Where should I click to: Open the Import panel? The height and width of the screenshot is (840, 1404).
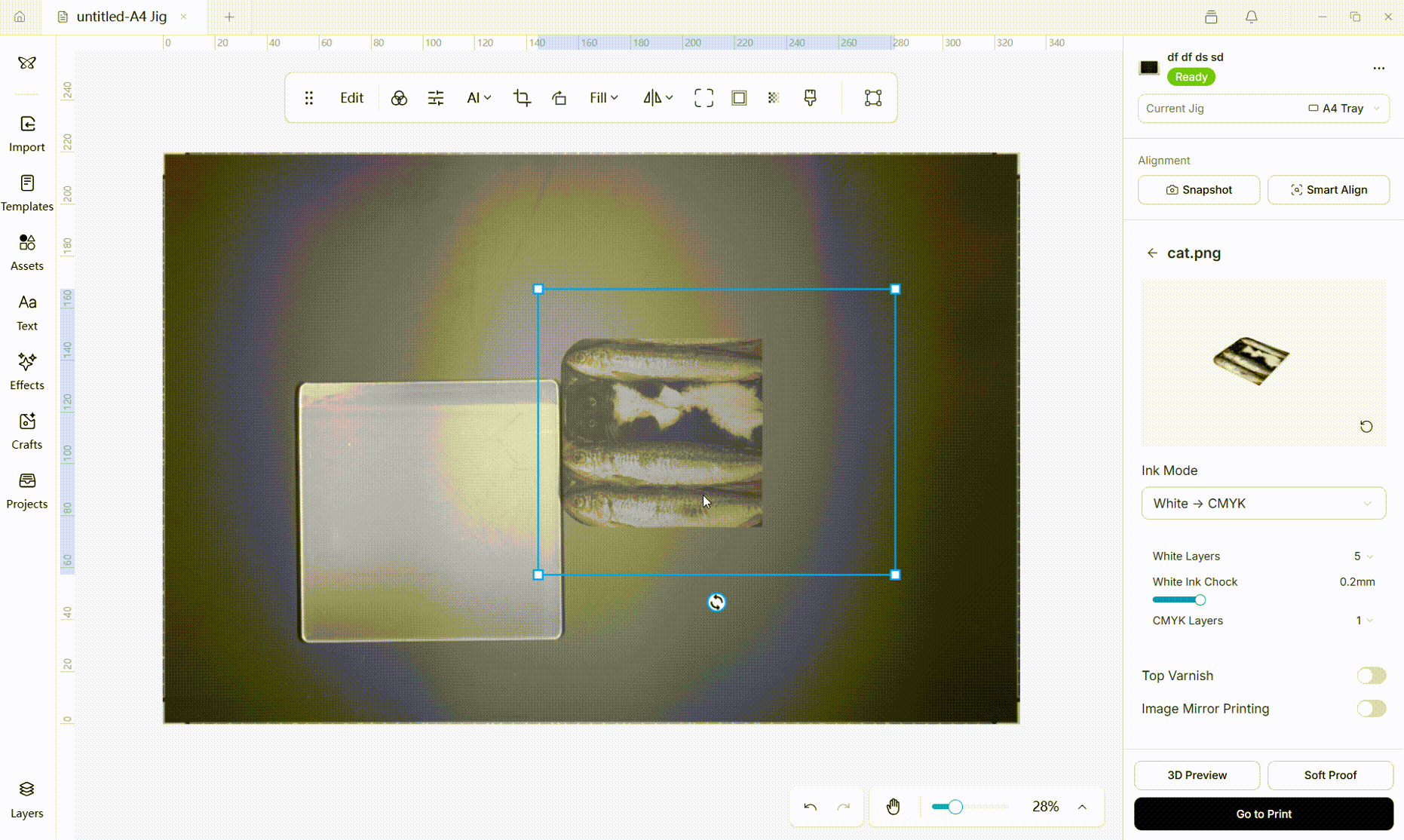[x=27, y=133]
